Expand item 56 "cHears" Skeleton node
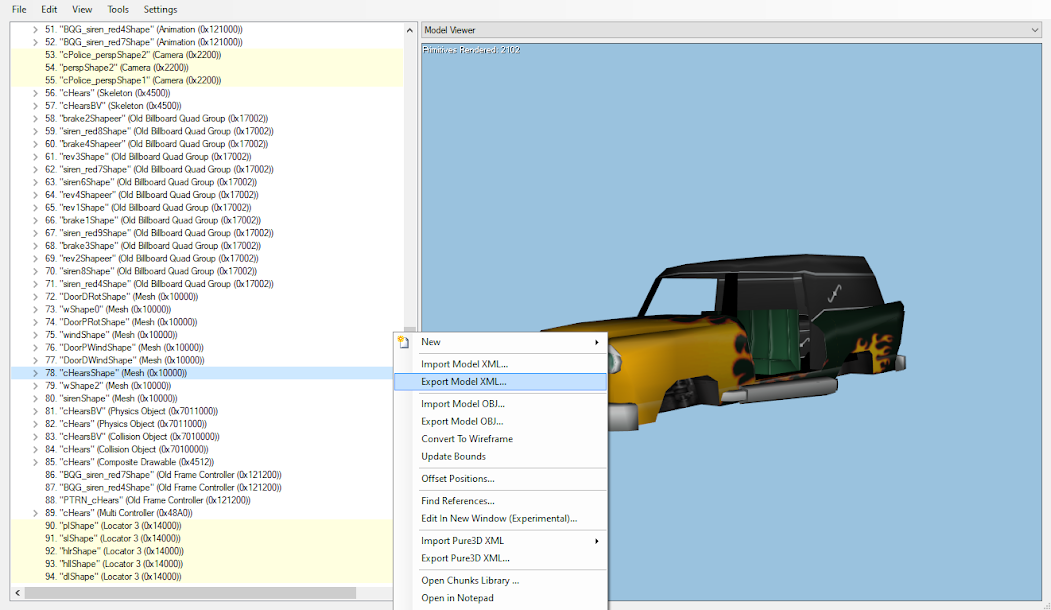Screen dimensions: 1051x610 point(35,93)
